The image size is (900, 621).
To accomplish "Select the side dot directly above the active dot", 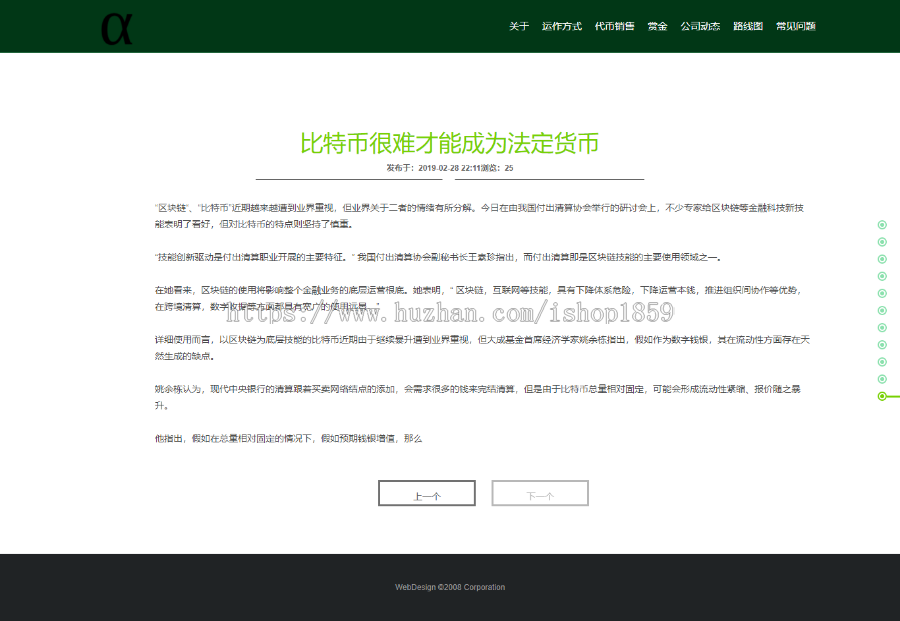I will (x=882, y=379).
